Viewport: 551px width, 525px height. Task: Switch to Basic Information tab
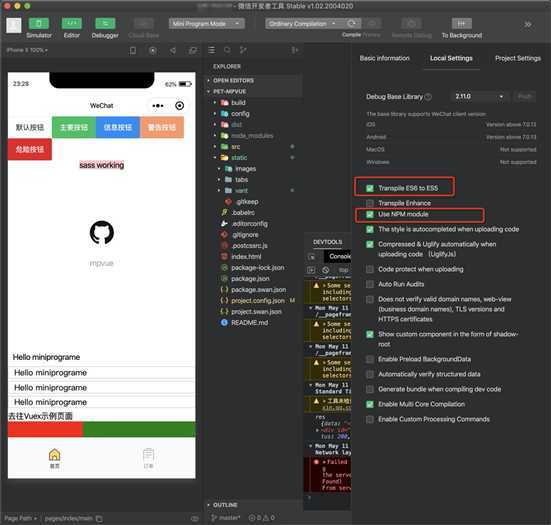click(384, 58)
